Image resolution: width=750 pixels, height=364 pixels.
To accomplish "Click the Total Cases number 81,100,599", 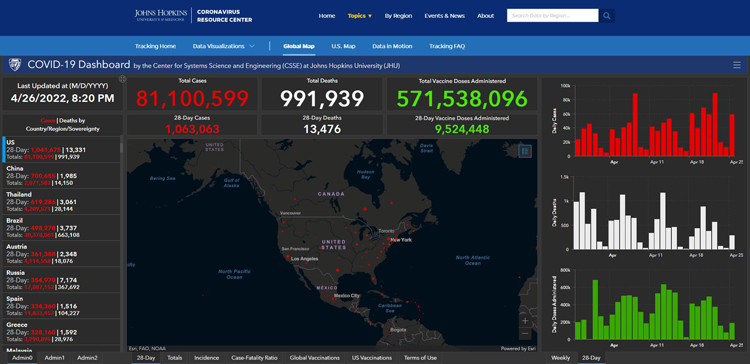I will [x=192, y=99].
